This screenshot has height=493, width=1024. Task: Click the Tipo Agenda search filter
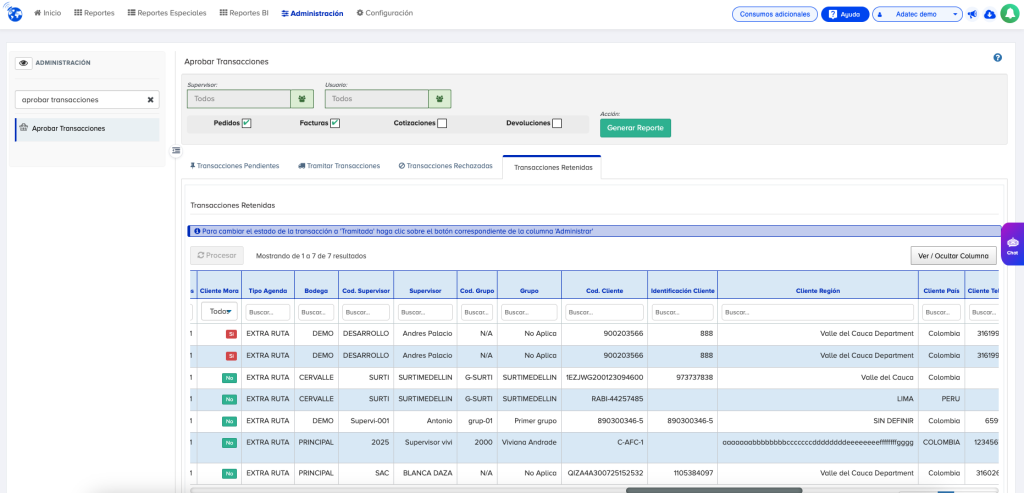coord(268,312)
